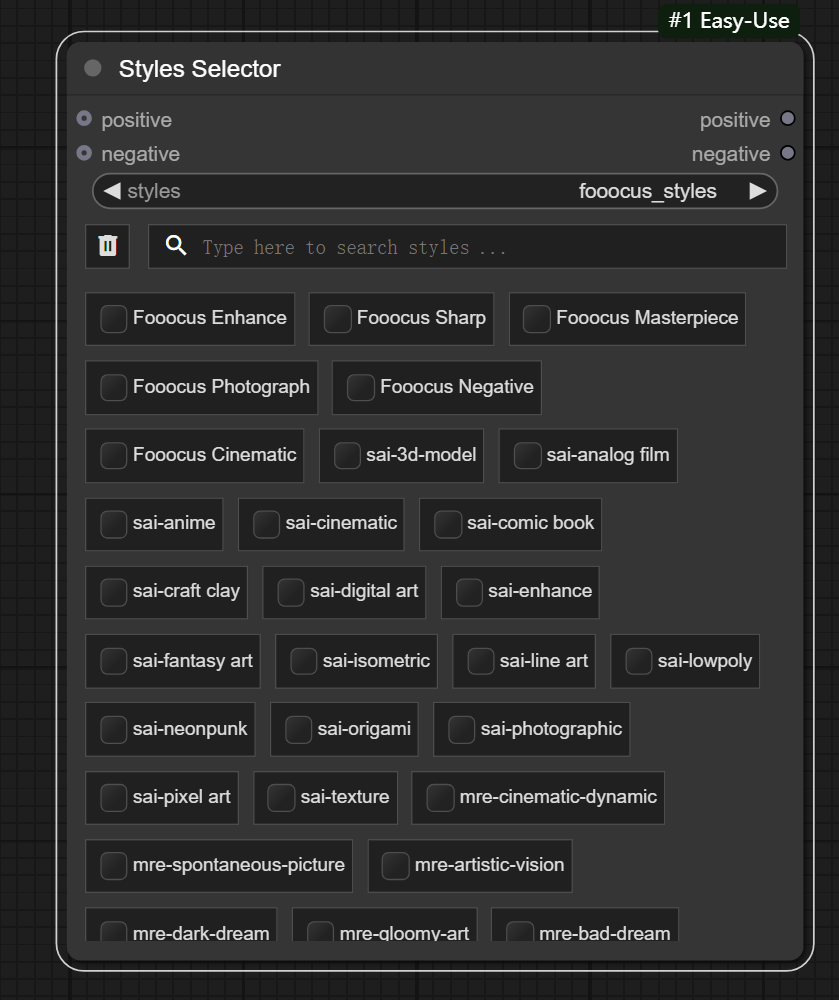Viewport: 839px width, 1000px height.
Task: Click the positive input connector dot
Action: 84,119
